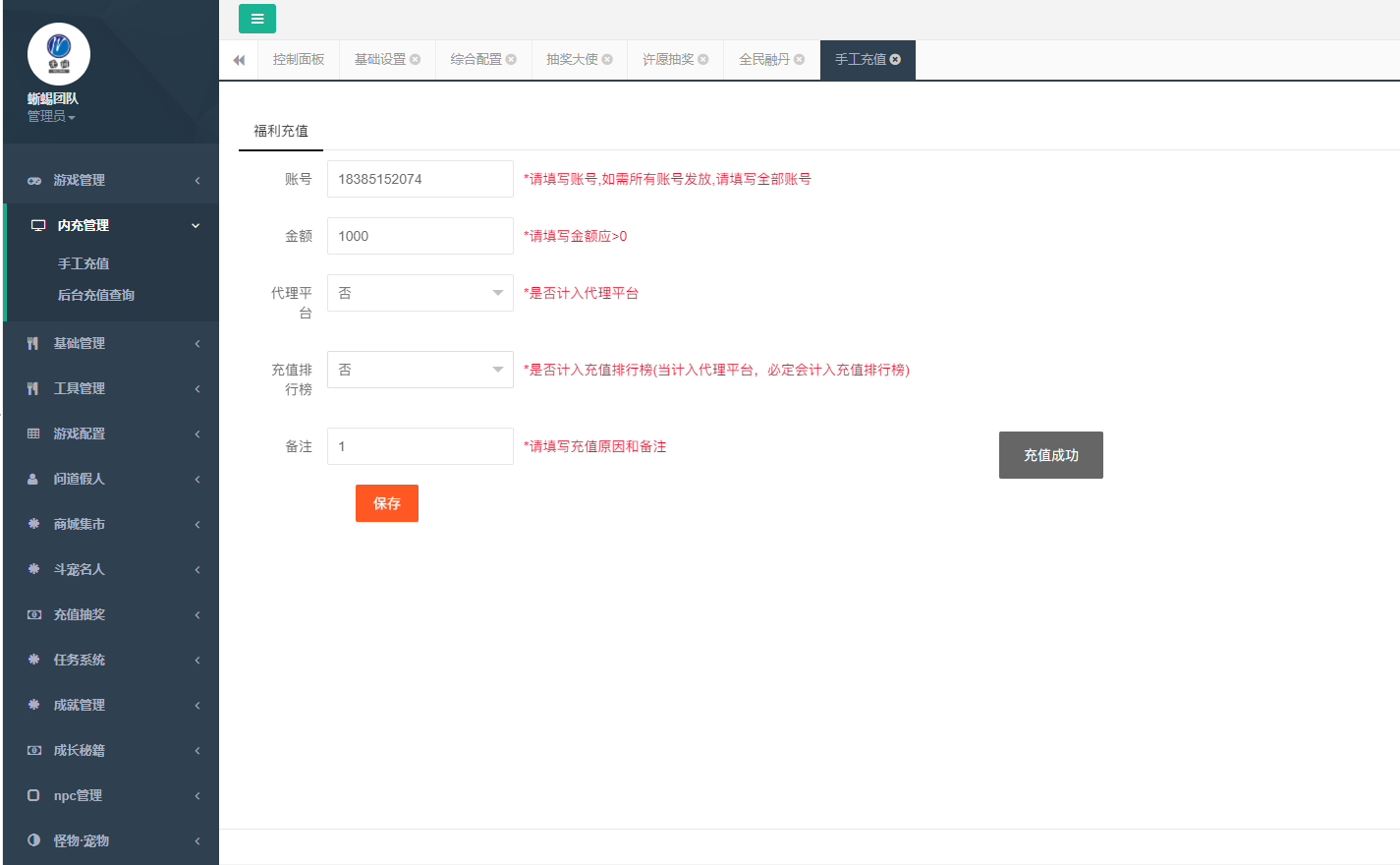
Task: Click the team logo avatar
Action: click(59, 54)
